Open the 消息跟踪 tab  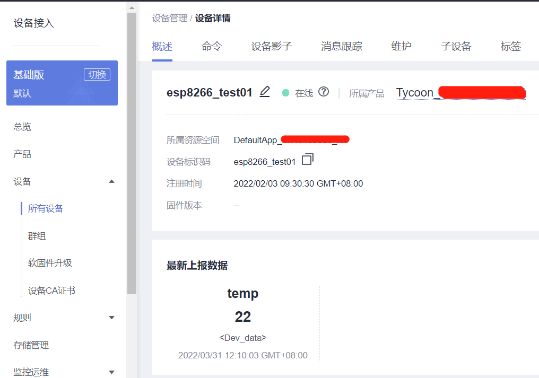[342, 46]
